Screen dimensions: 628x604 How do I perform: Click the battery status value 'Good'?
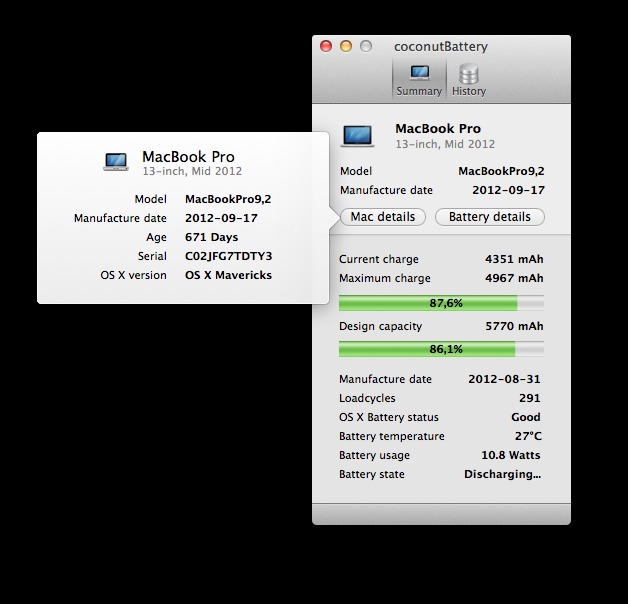pos(526,417)
